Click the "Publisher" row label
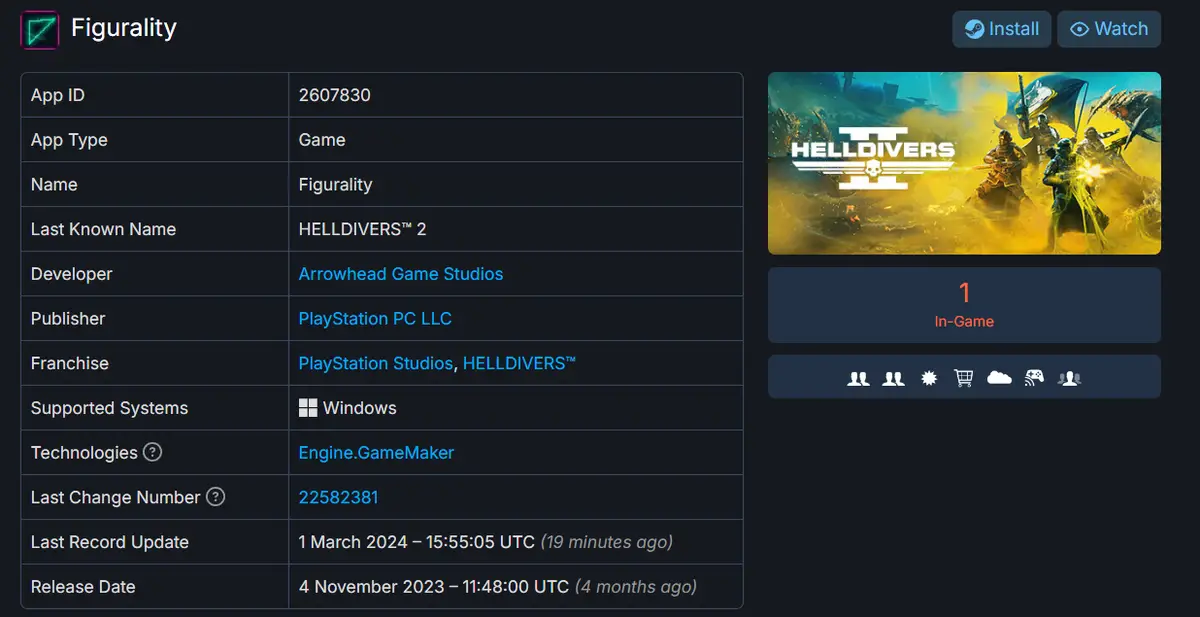Viewport: 1200px width, 617px height. [x=68, y=319]
